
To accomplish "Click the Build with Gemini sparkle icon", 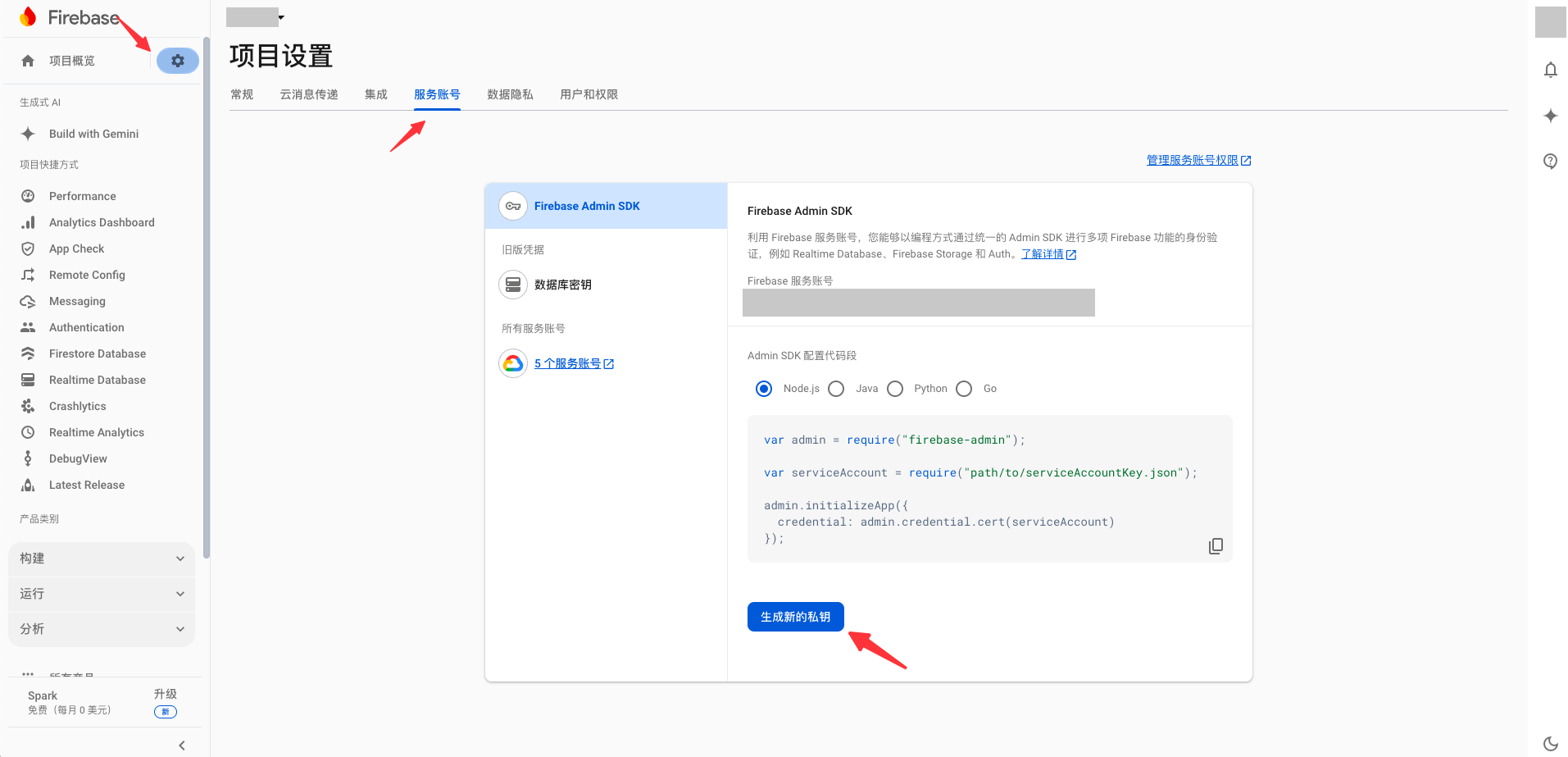I will point(28,134).
